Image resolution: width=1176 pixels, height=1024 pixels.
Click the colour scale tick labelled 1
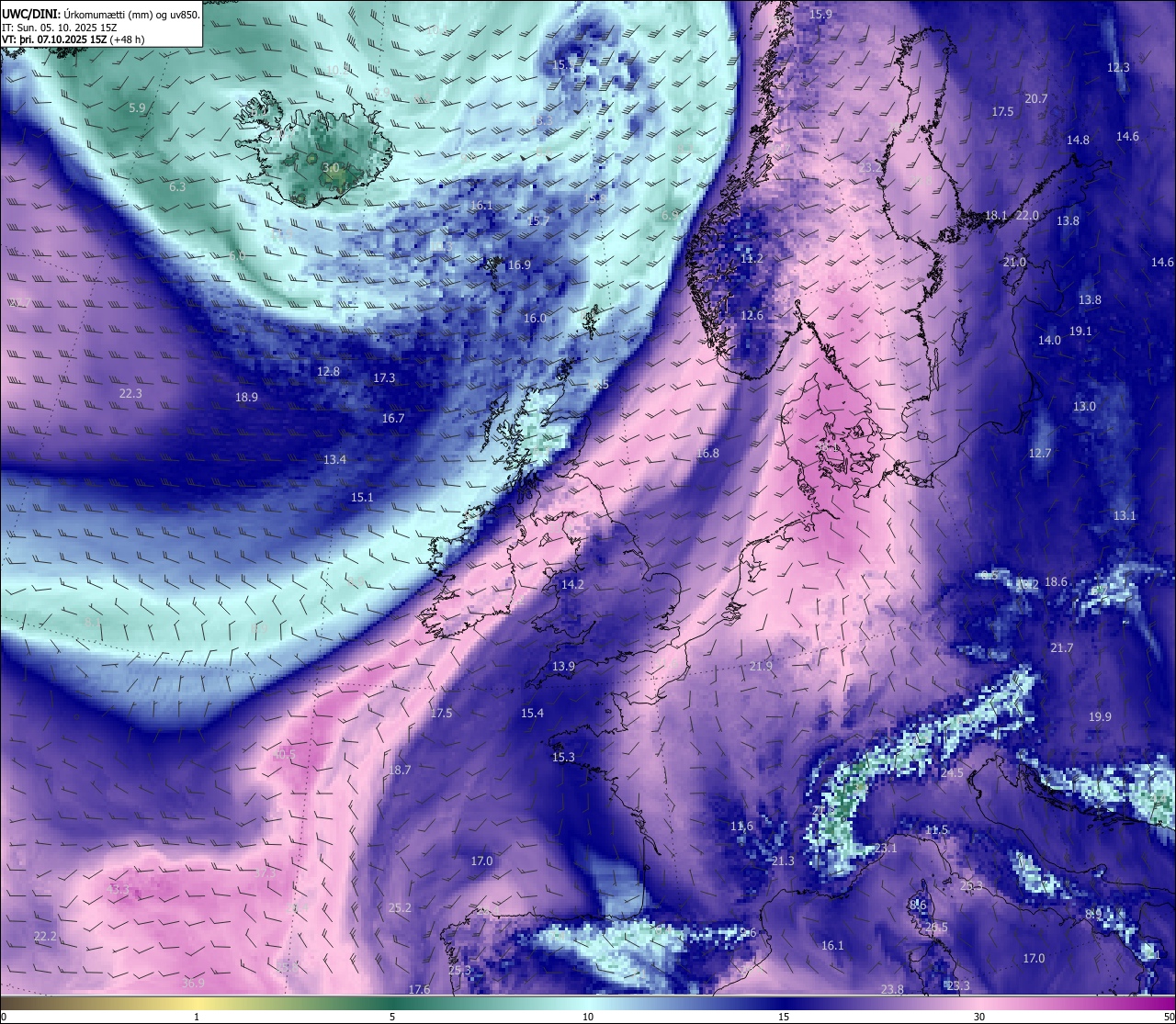tap(197, 1018)
